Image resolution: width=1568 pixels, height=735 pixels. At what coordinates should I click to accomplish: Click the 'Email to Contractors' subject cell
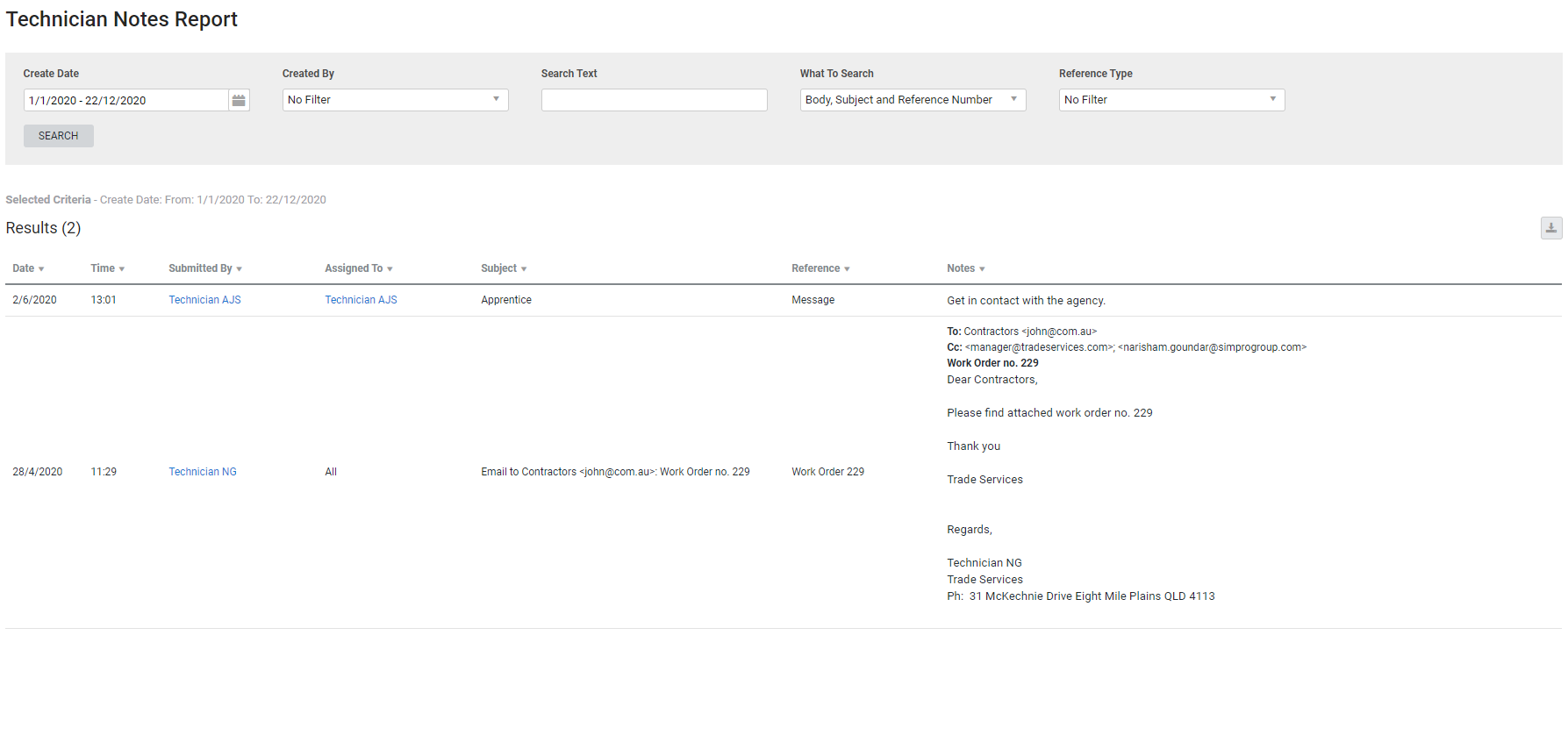click(615, 472)
